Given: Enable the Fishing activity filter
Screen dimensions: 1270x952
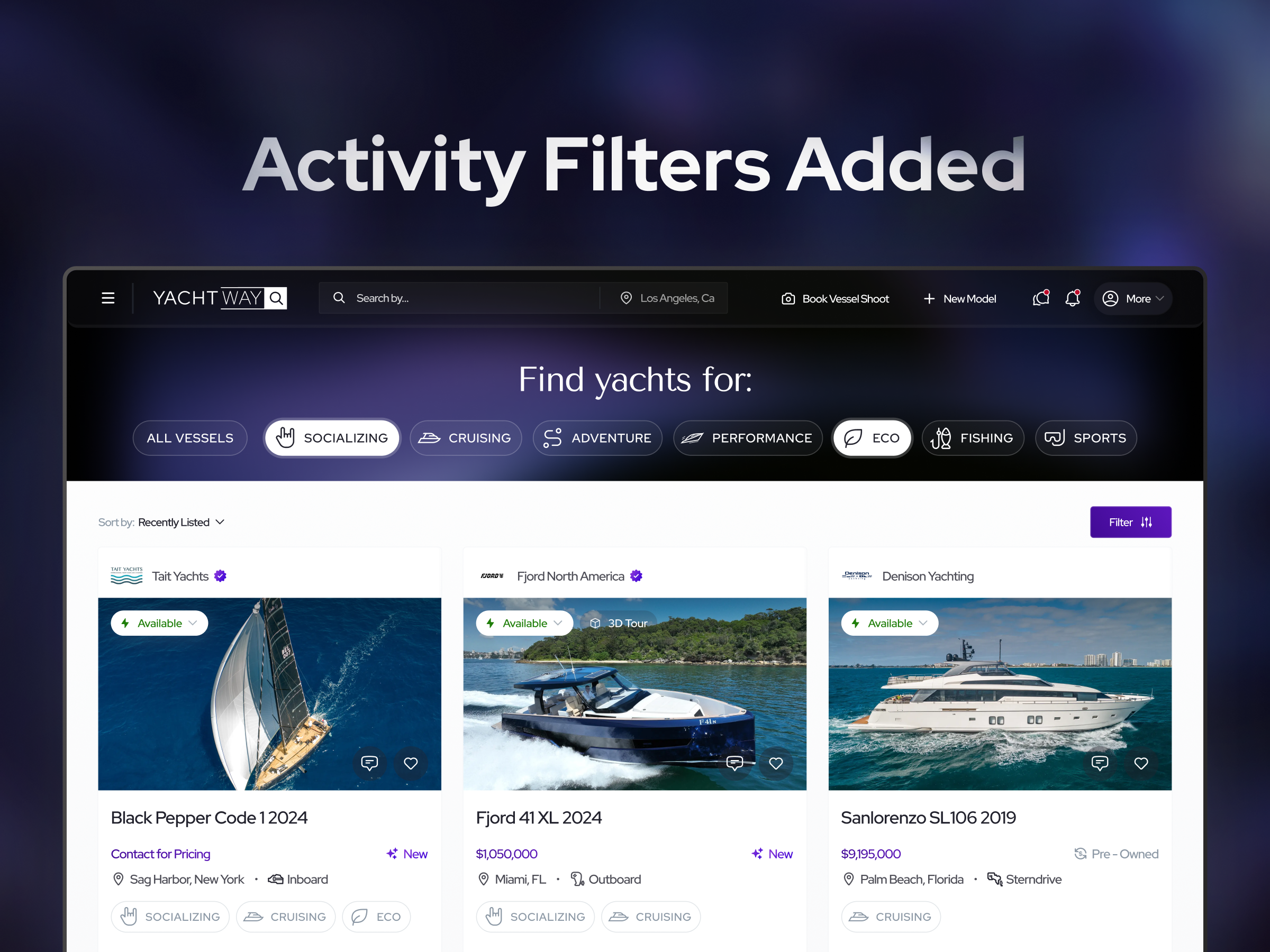Looking at the screenshot, I should [973, 438].
